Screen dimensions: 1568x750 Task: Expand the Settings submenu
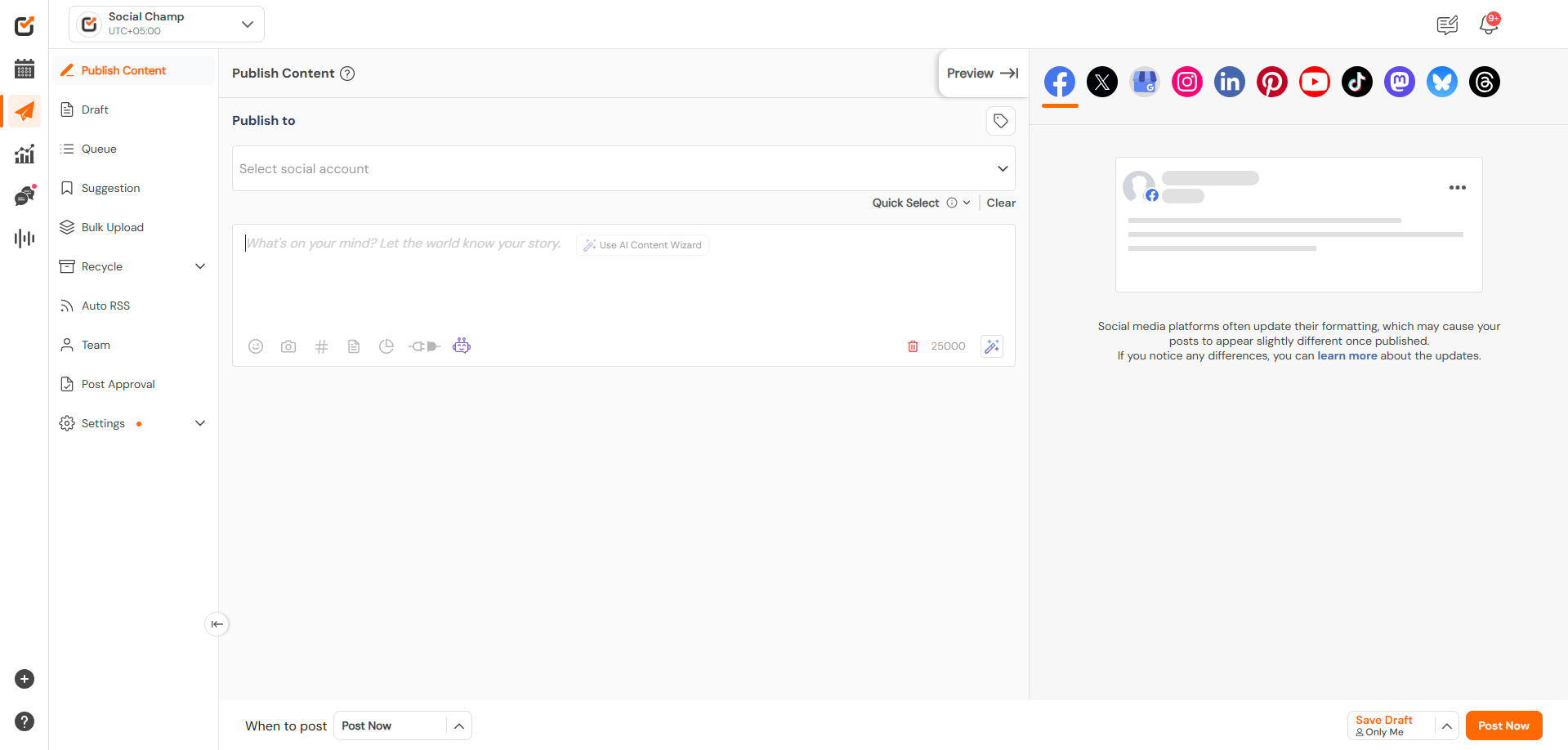pyautogui.click(x=200, y=423)
